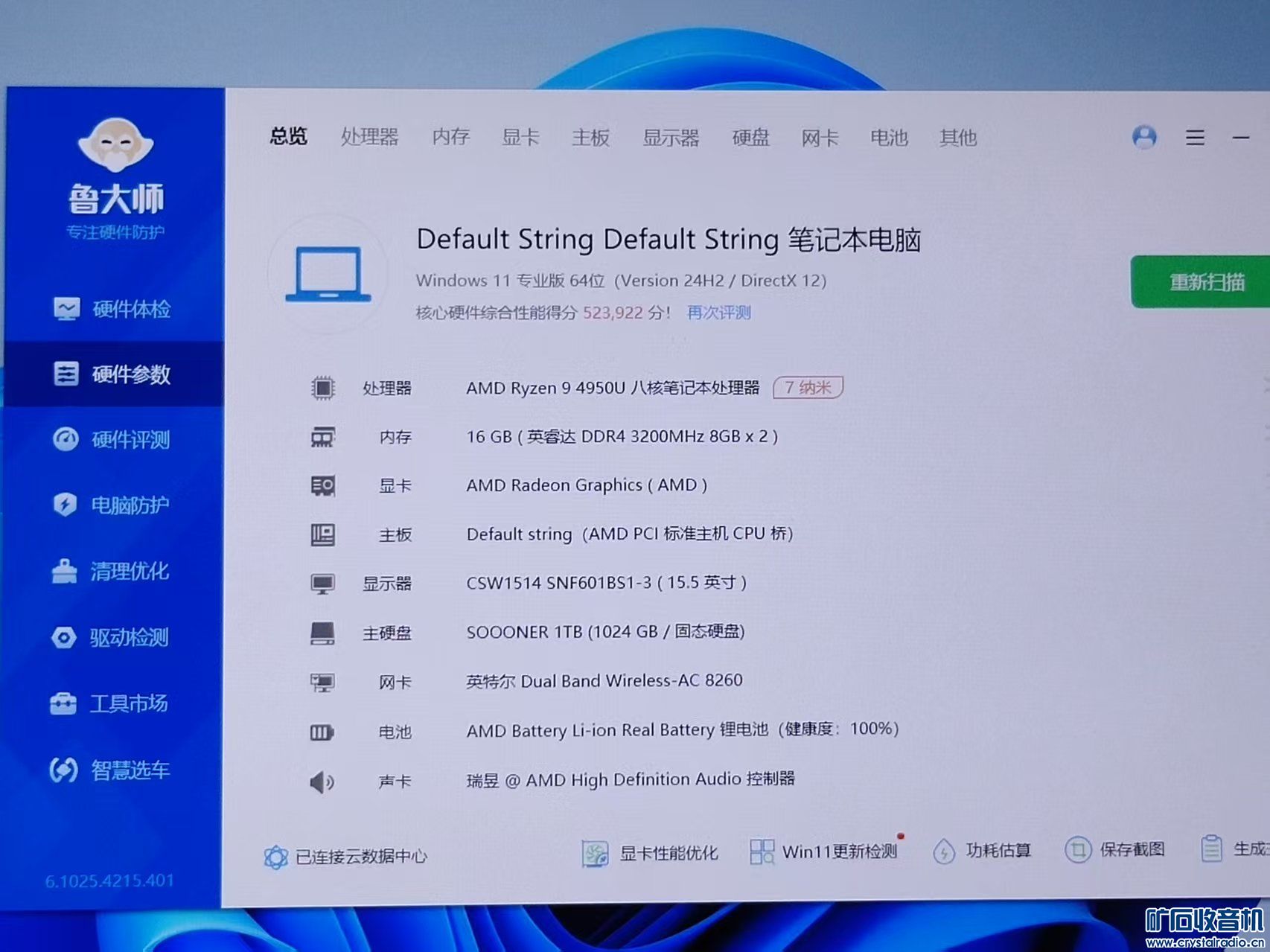Screen dimensions: 1270x952
Task: Click the SOOONER 1TB disk text
Action: pos(605,632)
